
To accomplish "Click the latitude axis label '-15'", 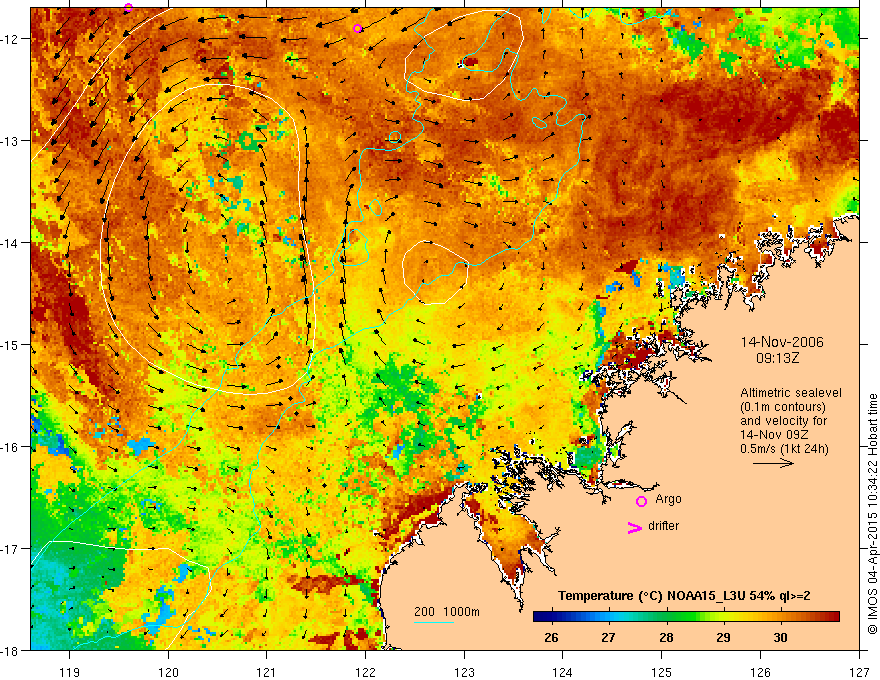I will pyautogui.click(x=9, y=344).
